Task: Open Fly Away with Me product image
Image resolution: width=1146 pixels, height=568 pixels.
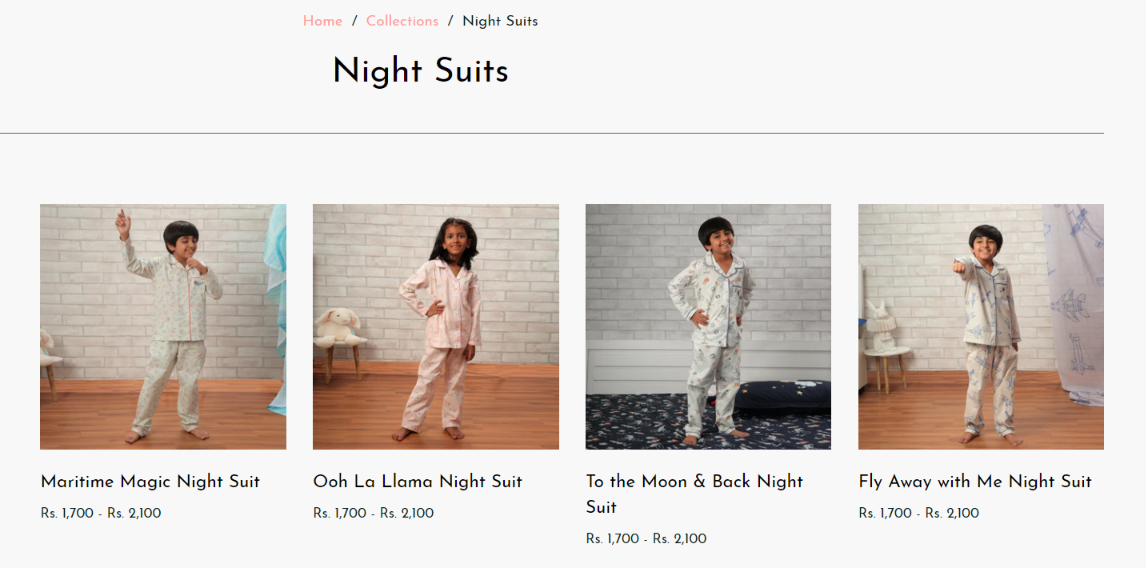Action: click(x=981, y=327)
